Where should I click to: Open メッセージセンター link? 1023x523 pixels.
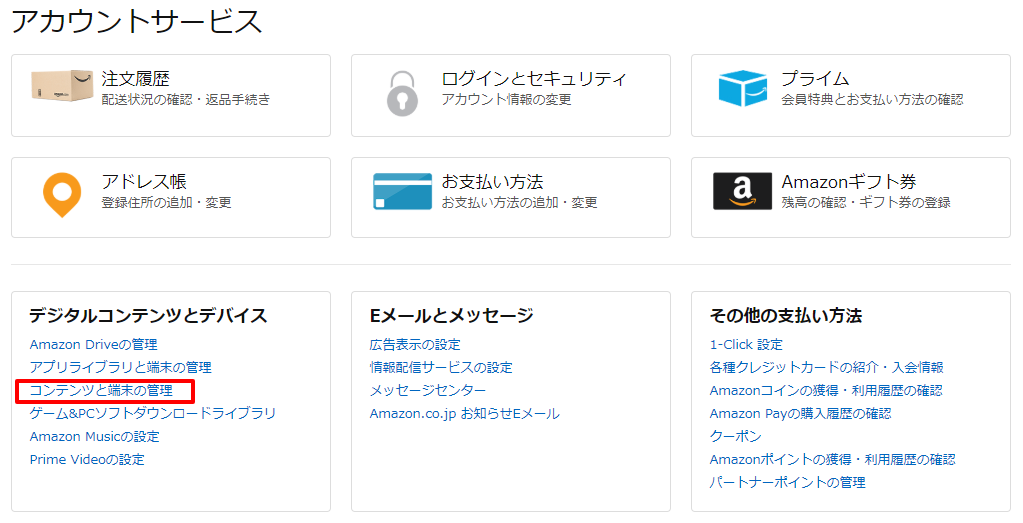coord(428,391)
